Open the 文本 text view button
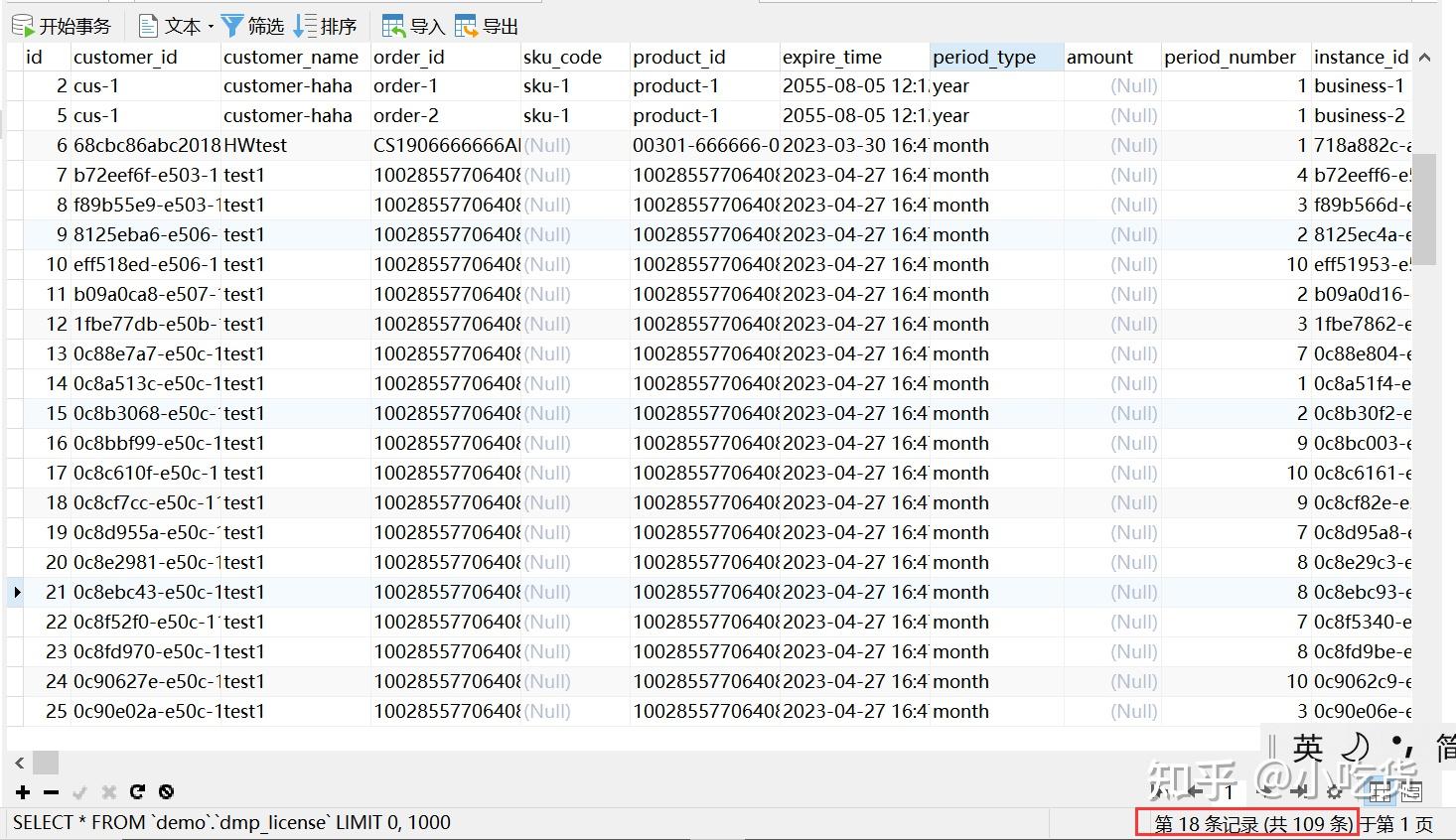Image resolution: width=1456 pixels, height=840 pixels. pyautogui.click(x=170, y=26)
